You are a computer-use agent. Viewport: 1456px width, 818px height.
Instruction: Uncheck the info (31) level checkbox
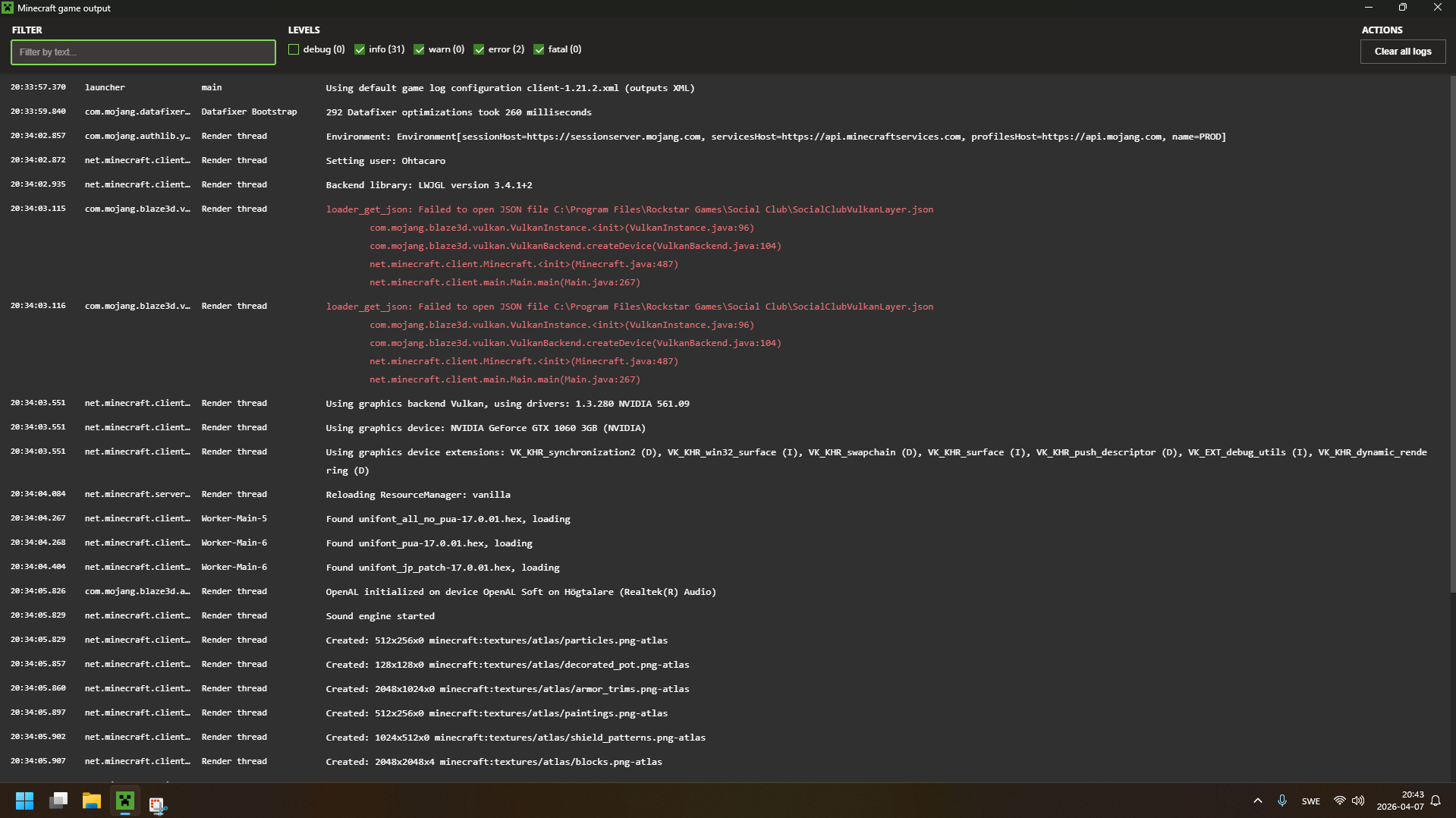tap(360, 49)
